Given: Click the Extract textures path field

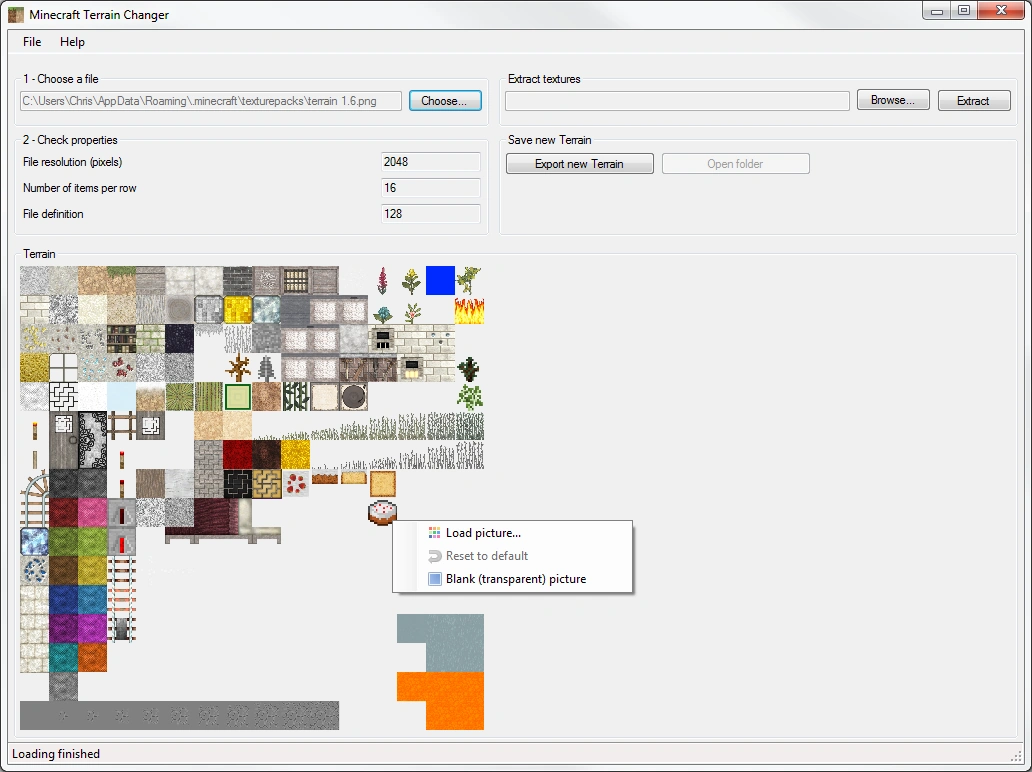Looking at the screenshot, I should [x=677, y=101].
